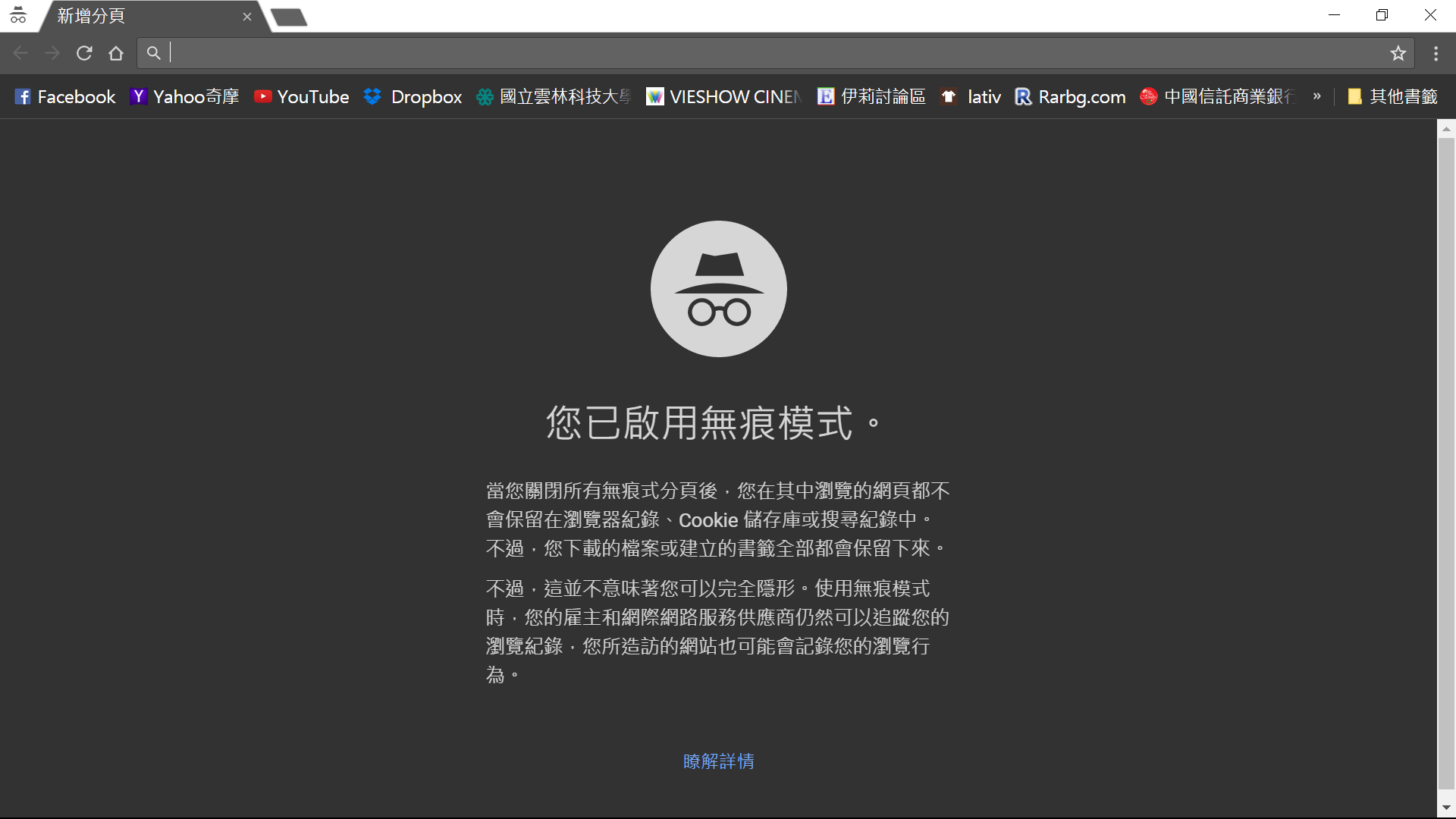Bookmark this page with star icon
This screenshot has width=1456, height=819.
1398,53
